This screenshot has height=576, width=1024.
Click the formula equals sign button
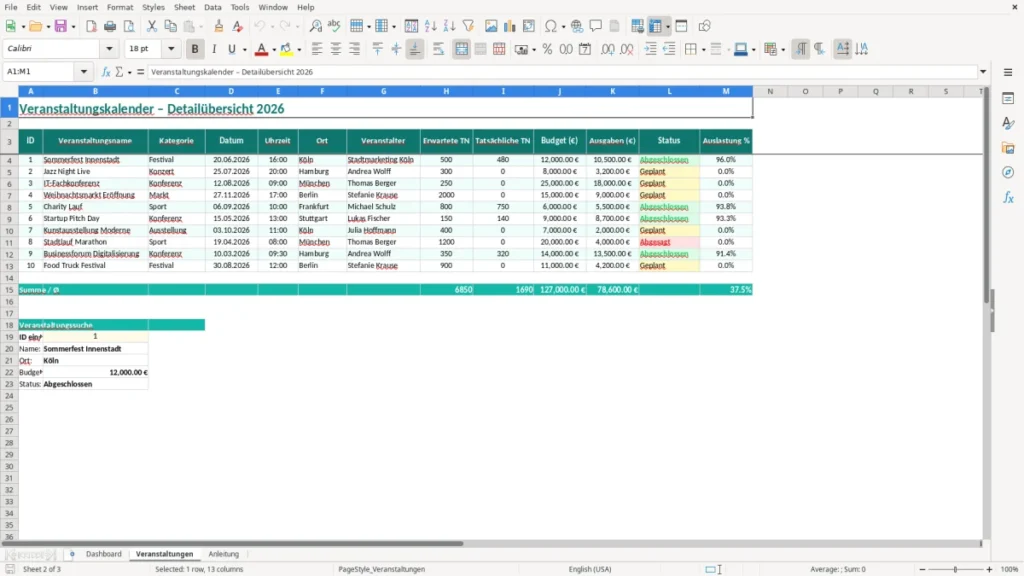pos(140,72)
